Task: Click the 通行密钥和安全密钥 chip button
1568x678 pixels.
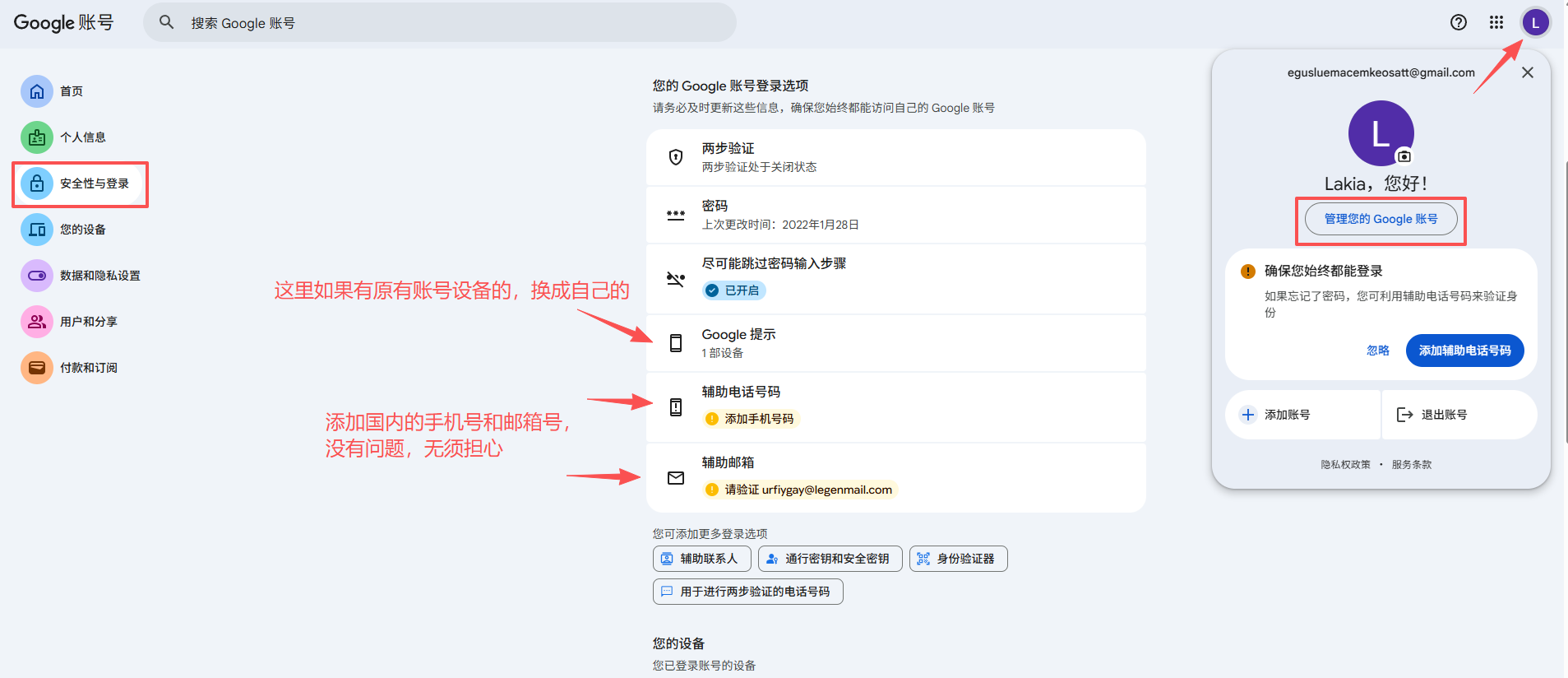Action: click(830, 559)
